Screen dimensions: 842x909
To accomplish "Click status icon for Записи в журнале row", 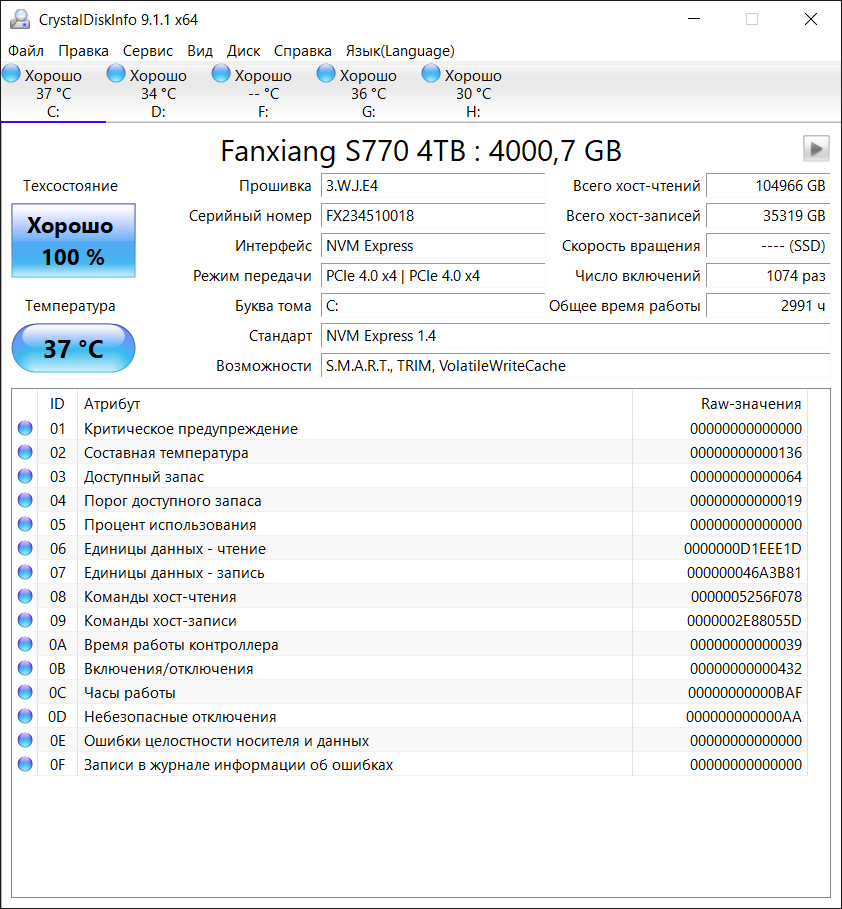I will pyautogui.click(x=25, y=765).
